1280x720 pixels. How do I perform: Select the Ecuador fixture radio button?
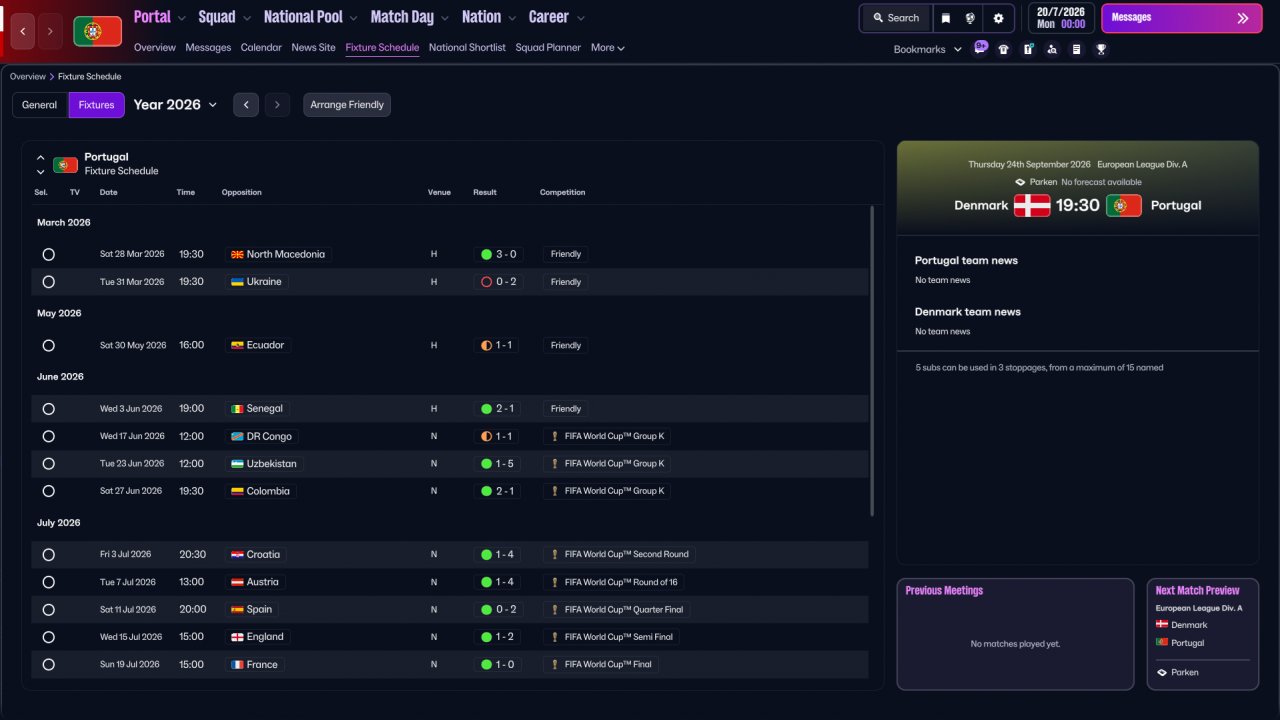click(48, 346)
